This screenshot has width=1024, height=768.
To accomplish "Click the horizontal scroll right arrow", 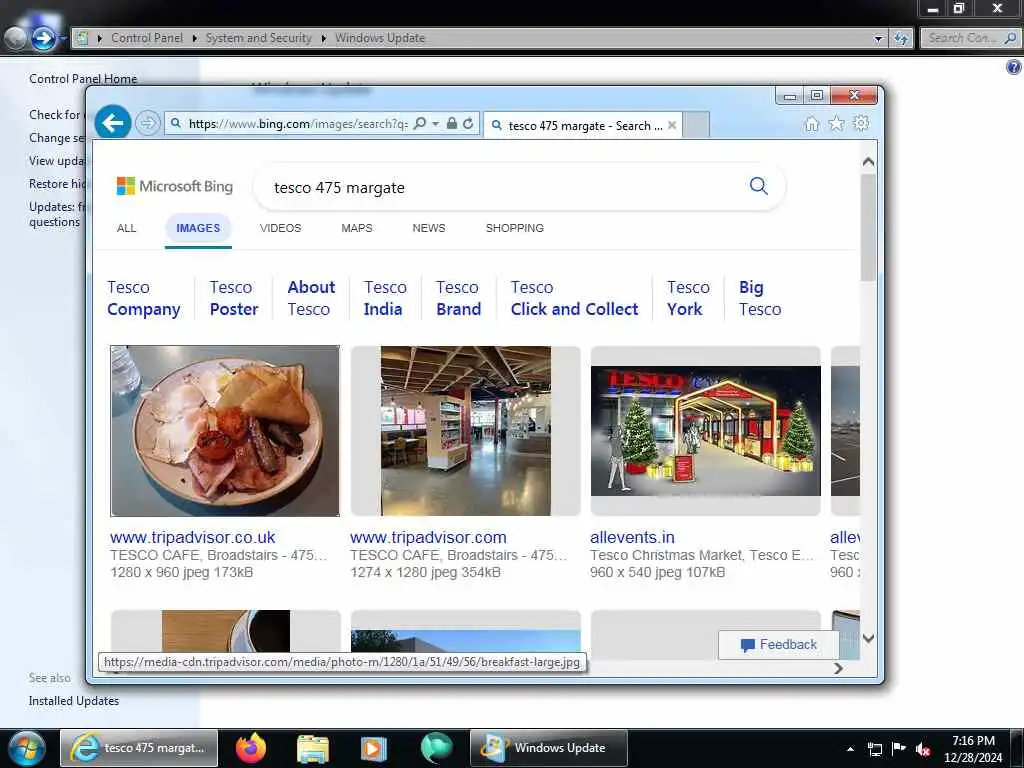I will tap(839, 668).
